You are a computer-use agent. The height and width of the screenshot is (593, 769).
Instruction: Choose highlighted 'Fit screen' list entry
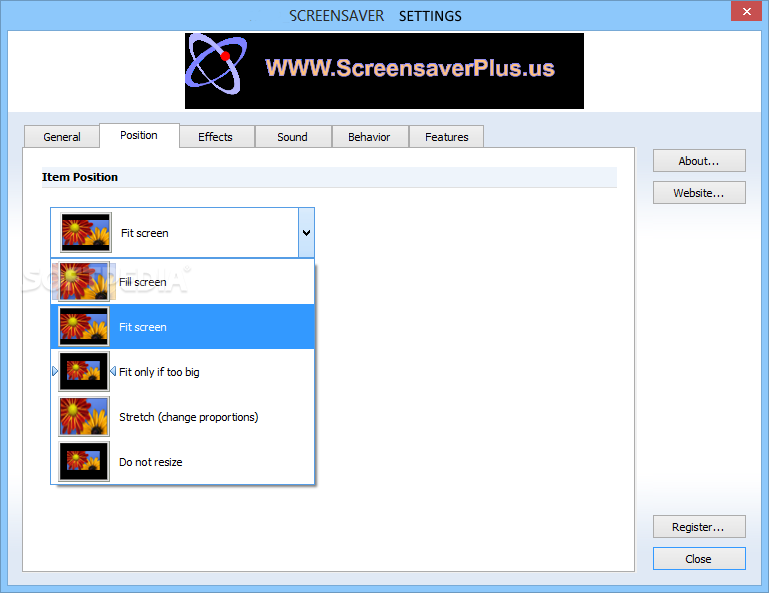coord(182,327)
